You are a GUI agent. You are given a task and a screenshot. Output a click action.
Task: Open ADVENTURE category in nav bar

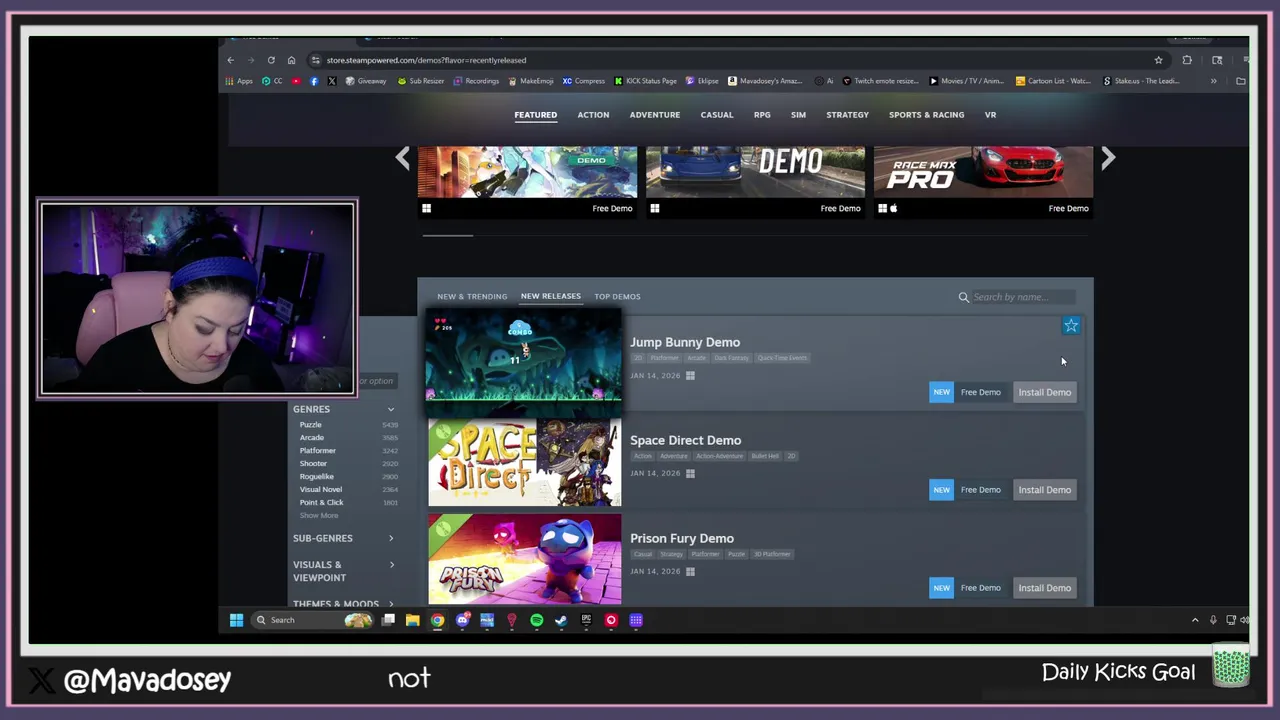(x=654, y=115)
